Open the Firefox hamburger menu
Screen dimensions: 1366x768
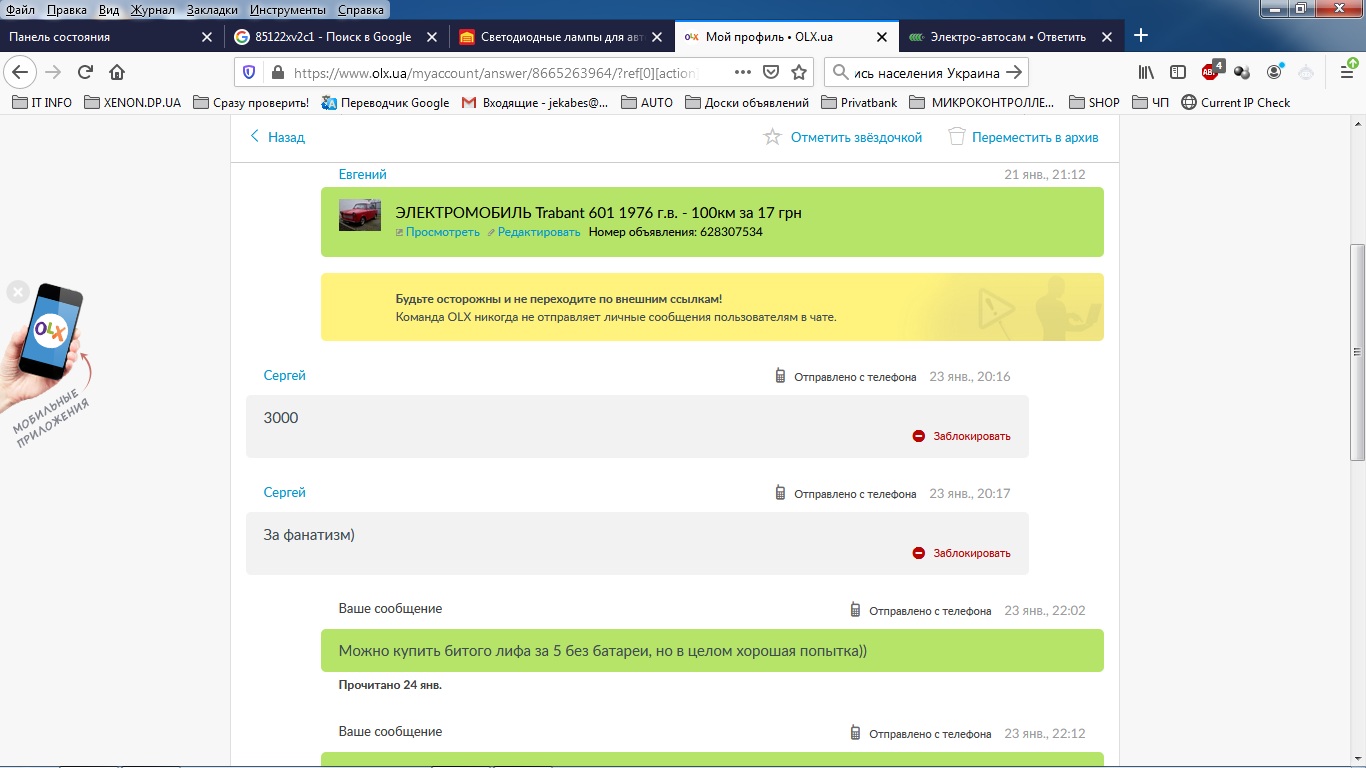point(1347,72)
